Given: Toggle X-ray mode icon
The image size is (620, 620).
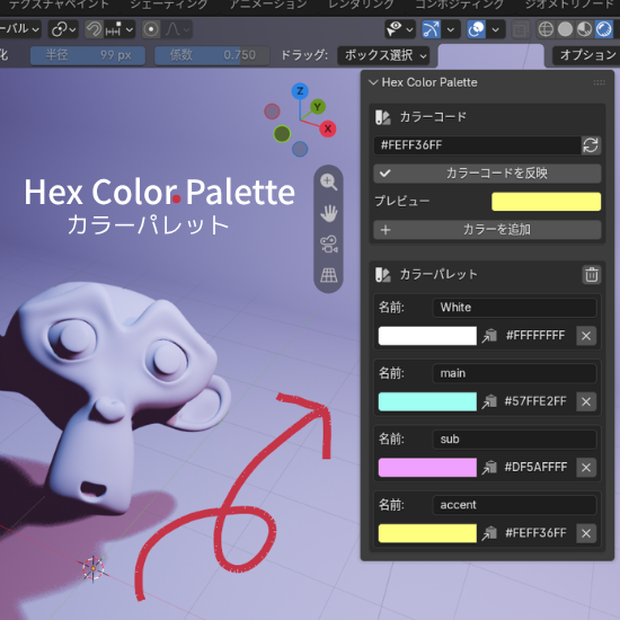Looking at the screenshot, I should [x=520, y=30].
